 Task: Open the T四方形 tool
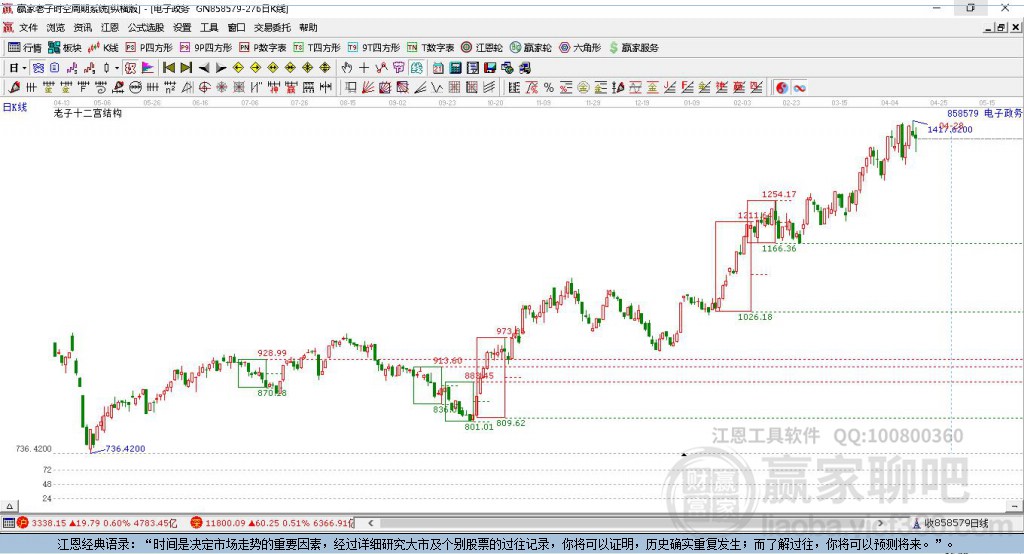pos(317,48)
